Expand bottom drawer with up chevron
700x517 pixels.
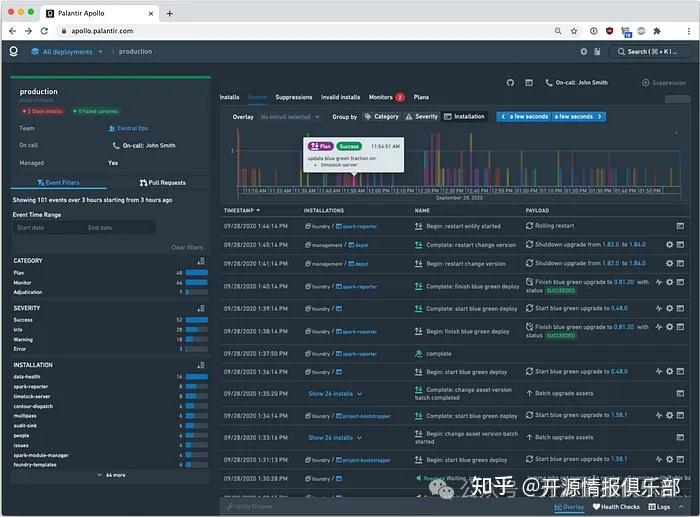click(x=681, y=507)
